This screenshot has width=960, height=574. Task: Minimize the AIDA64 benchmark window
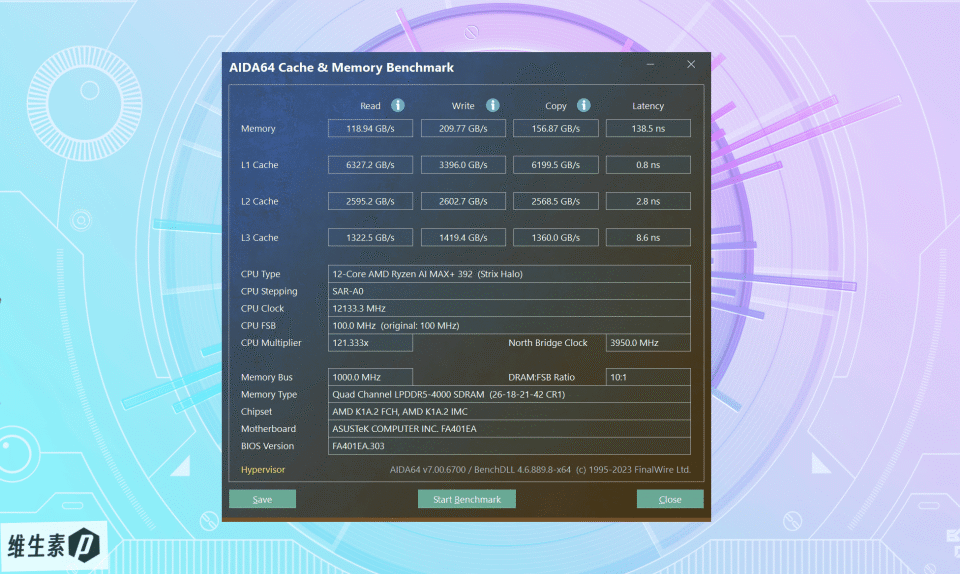click(x=650, y=64)
